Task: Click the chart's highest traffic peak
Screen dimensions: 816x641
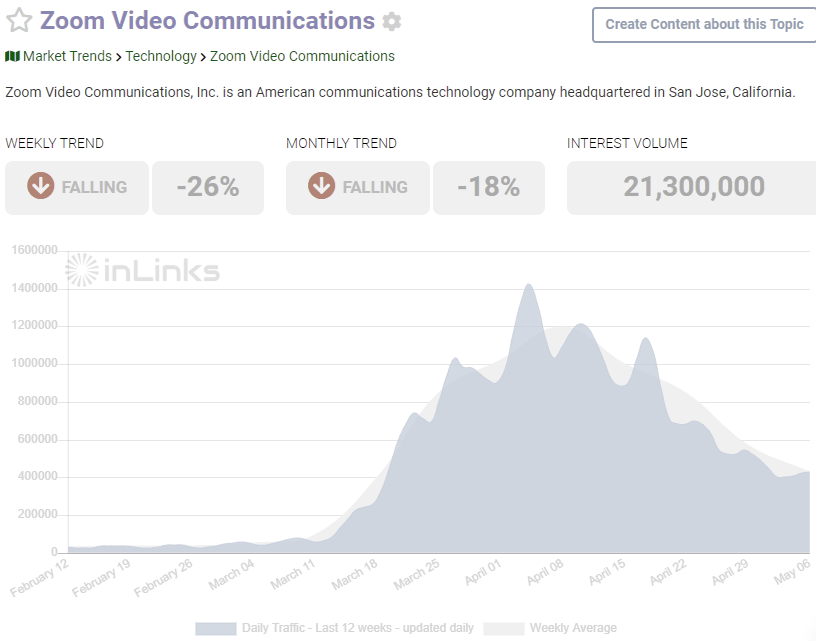Action: click(x=529, y=285)
